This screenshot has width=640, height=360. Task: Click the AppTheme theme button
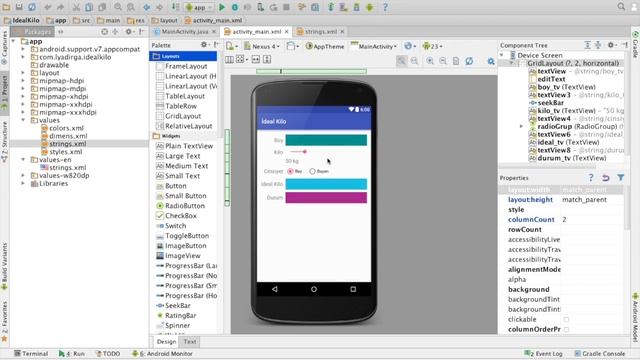[x=325, y=47]
